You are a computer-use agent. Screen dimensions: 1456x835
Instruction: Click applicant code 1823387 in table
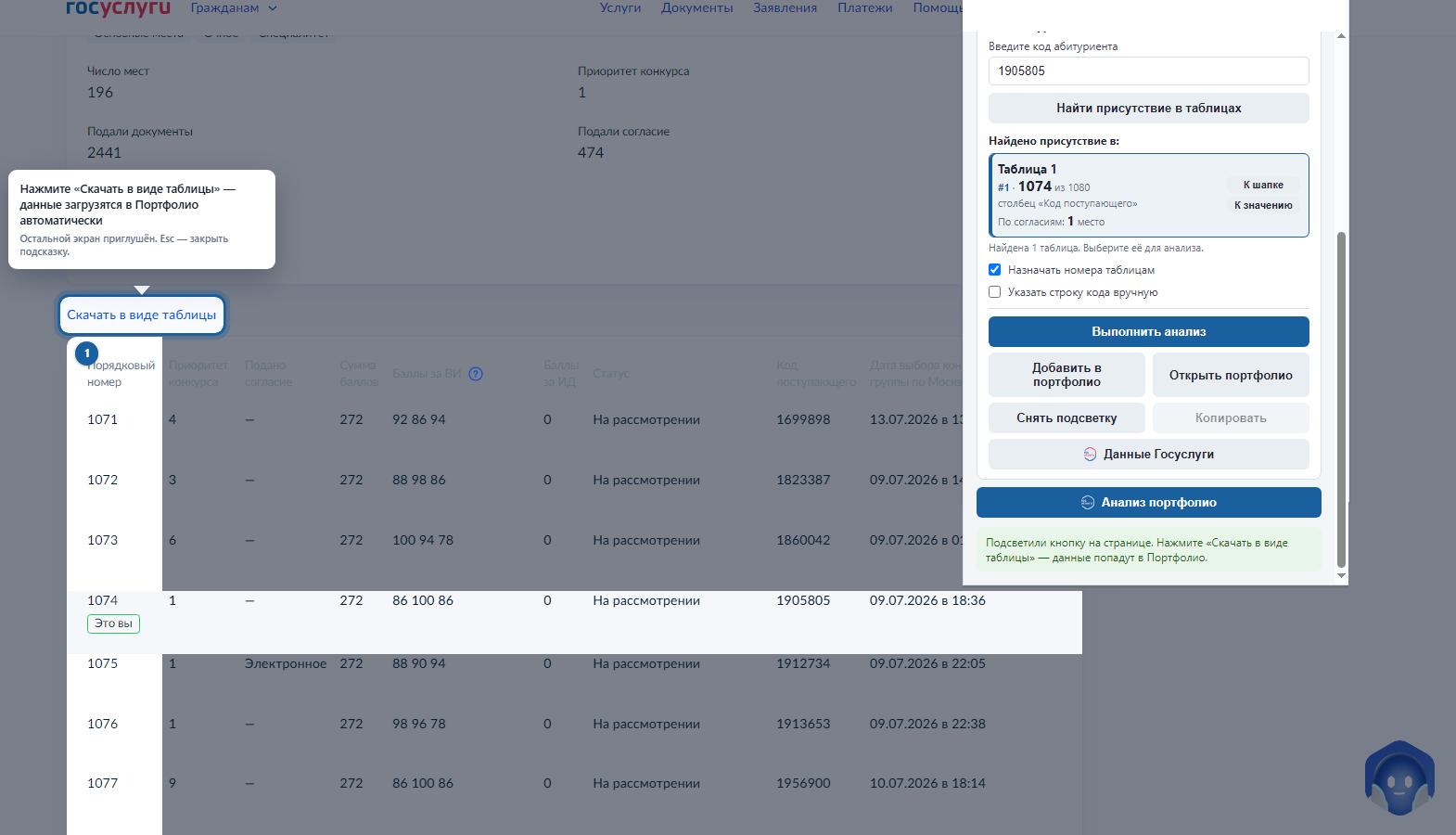tap(803, 481)
